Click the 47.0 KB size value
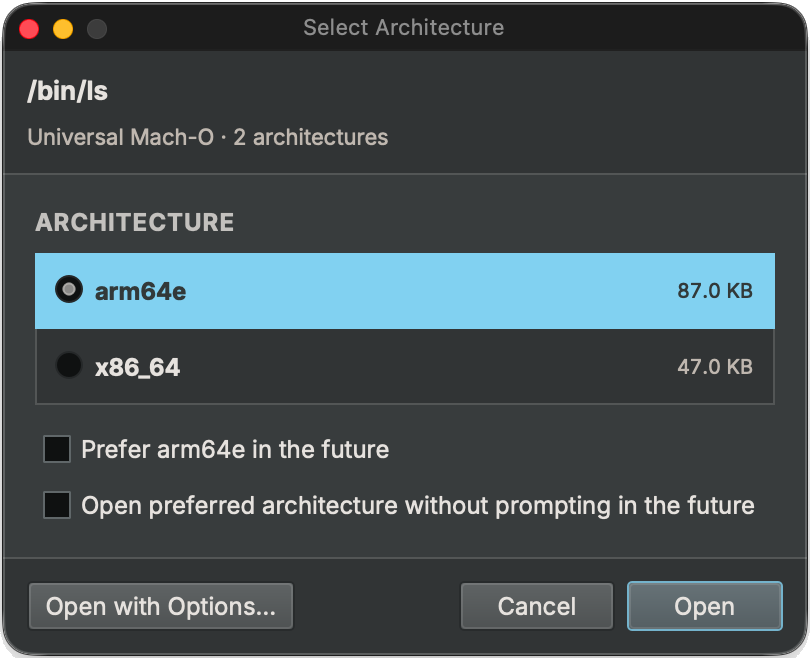Viewport: 810px width, 658px height. point(714,367)
